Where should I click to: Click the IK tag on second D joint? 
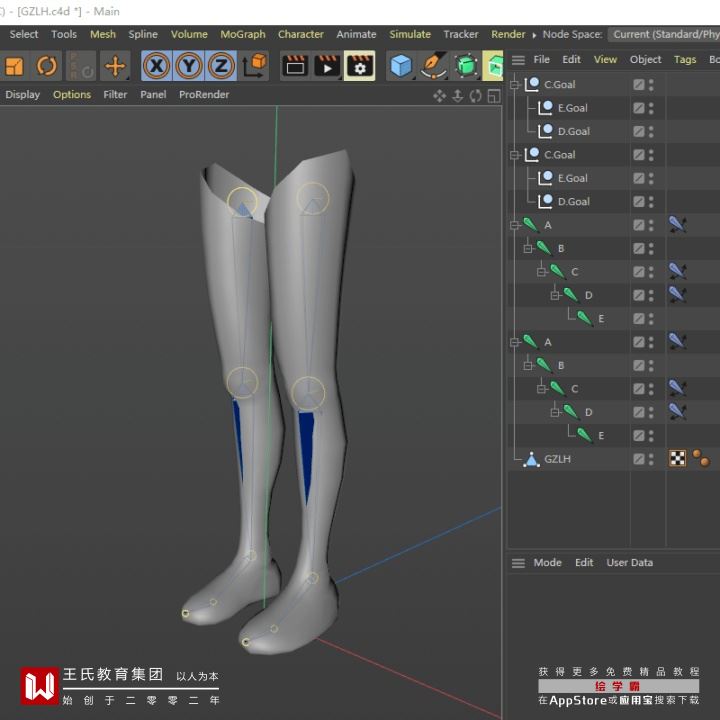[x=677, y=411]
